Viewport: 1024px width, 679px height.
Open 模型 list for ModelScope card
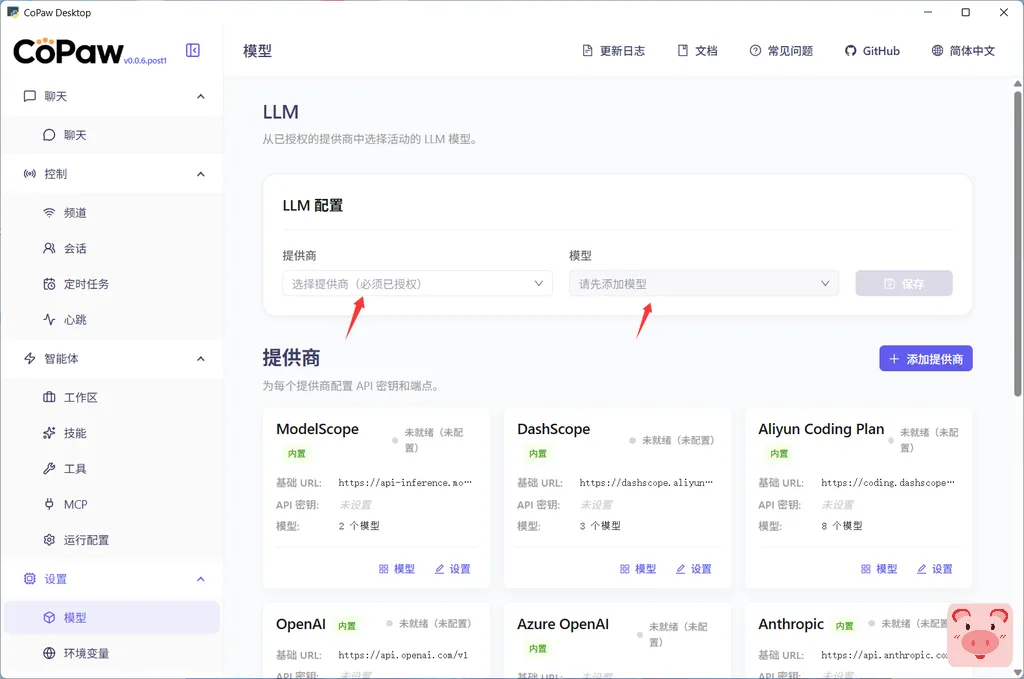pos(397,569)
